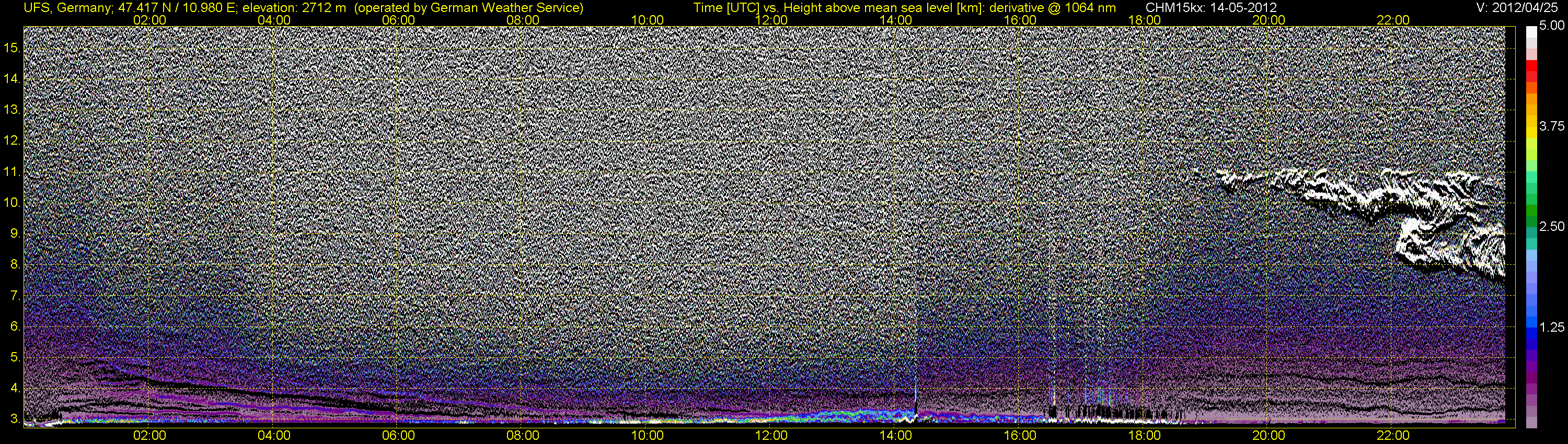Image resolution: width=1568 pixels, height=444 pixels.
Task: Click 16:00 on the upper time axis
Action: [x=1020, y=20]
